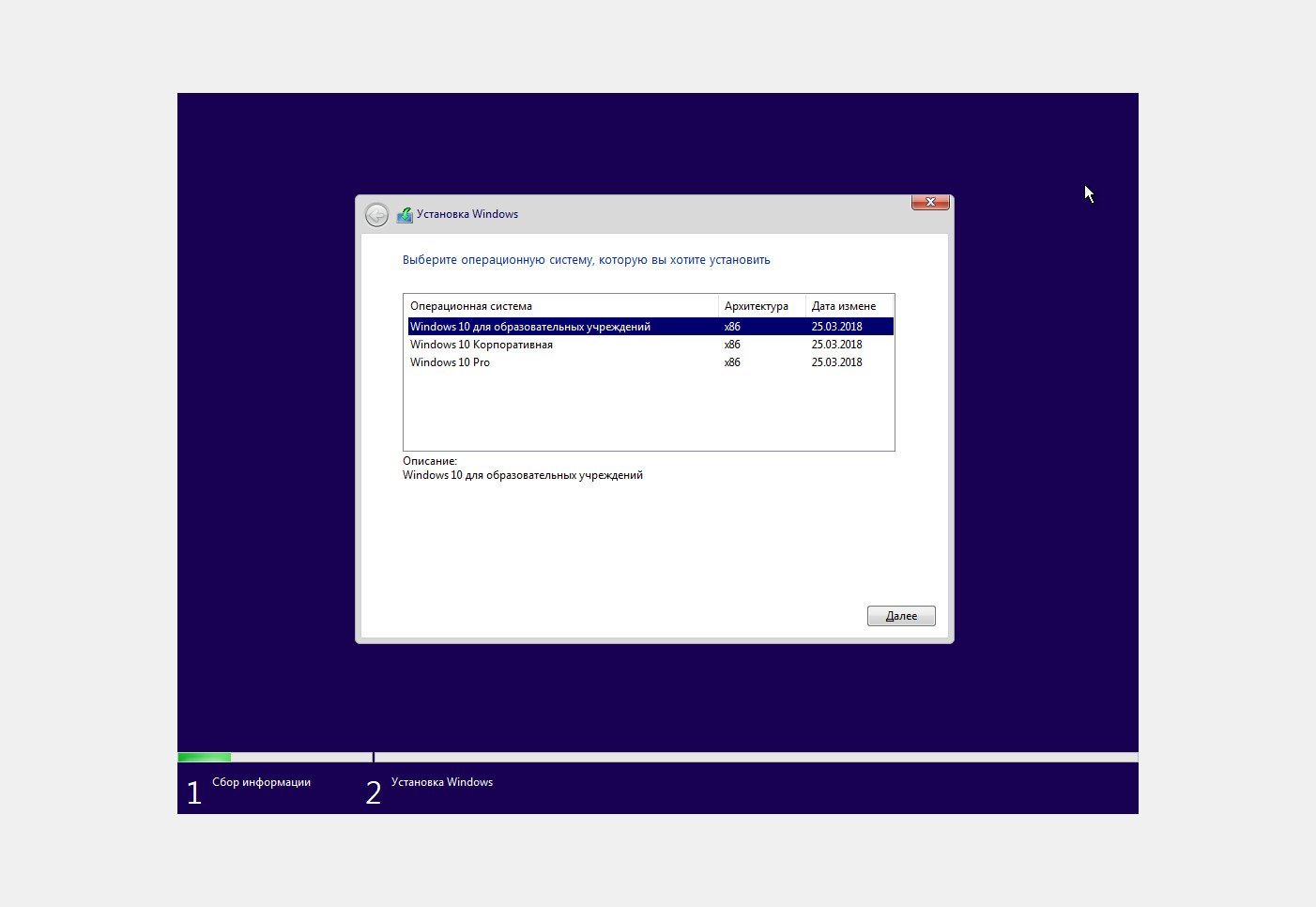1316x907 pixels.
Task: Click date 25.03.2018 in the highlighted row
Action: click(836, 327)
